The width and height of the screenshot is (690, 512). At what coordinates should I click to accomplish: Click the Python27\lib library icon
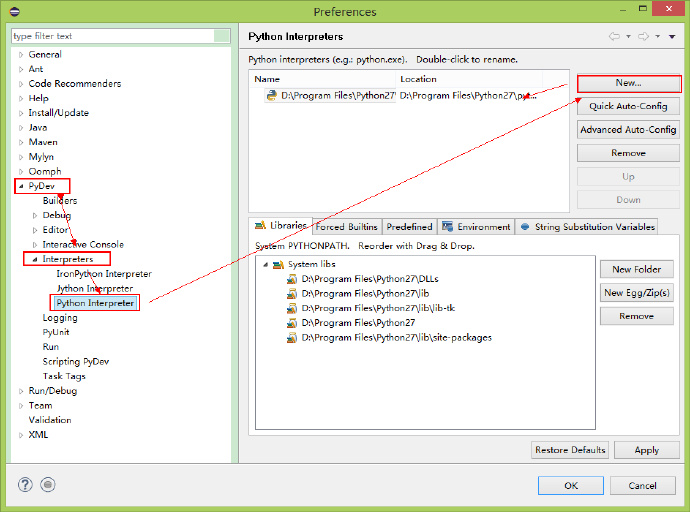292,293
